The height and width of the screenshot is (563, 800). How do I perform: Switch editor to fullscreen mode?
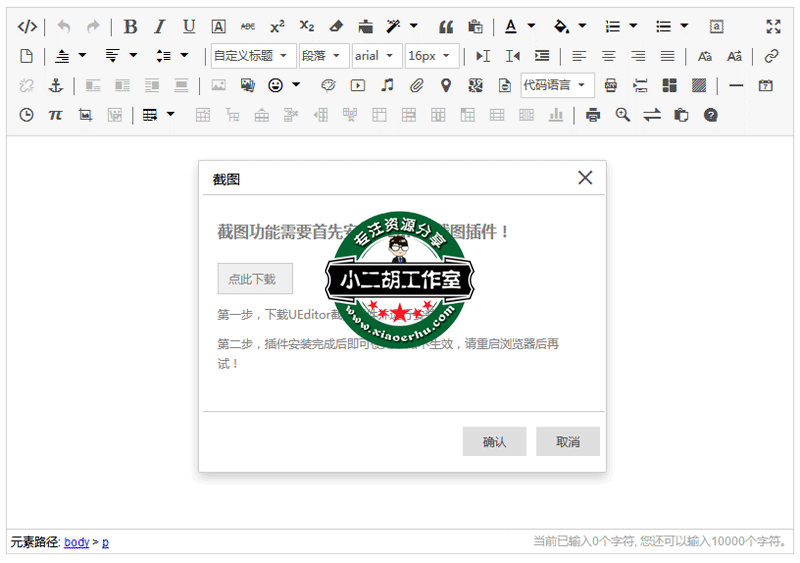pyautogui.click(x=773, y=27)
